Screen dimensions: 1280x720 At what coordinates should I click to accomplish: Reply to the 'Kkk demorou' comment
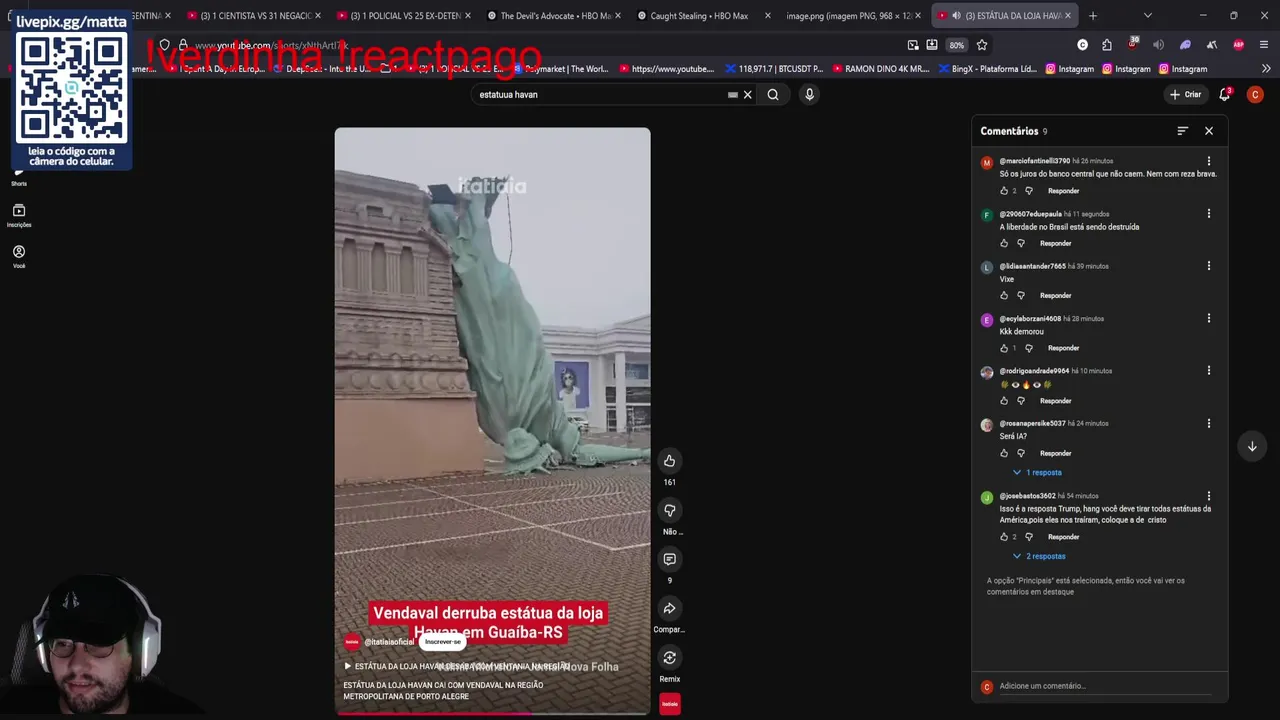coord(1063,348)
